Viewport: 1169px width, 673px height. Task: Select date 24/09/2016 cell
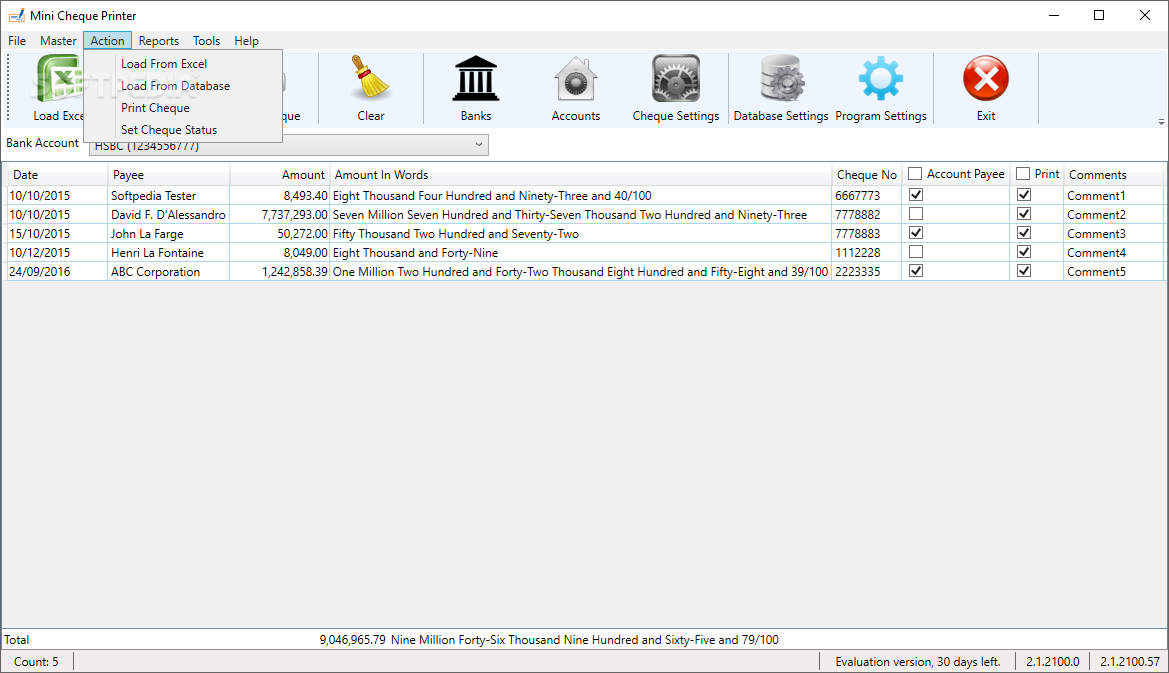57,271
